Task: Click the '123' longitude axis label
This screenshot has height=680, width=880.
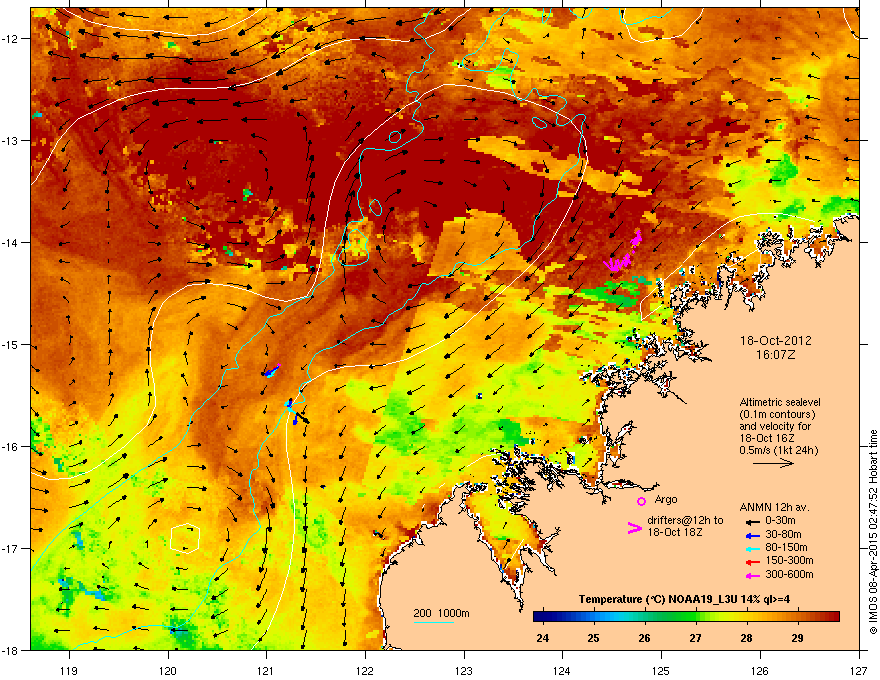Action: pos(464,670)
